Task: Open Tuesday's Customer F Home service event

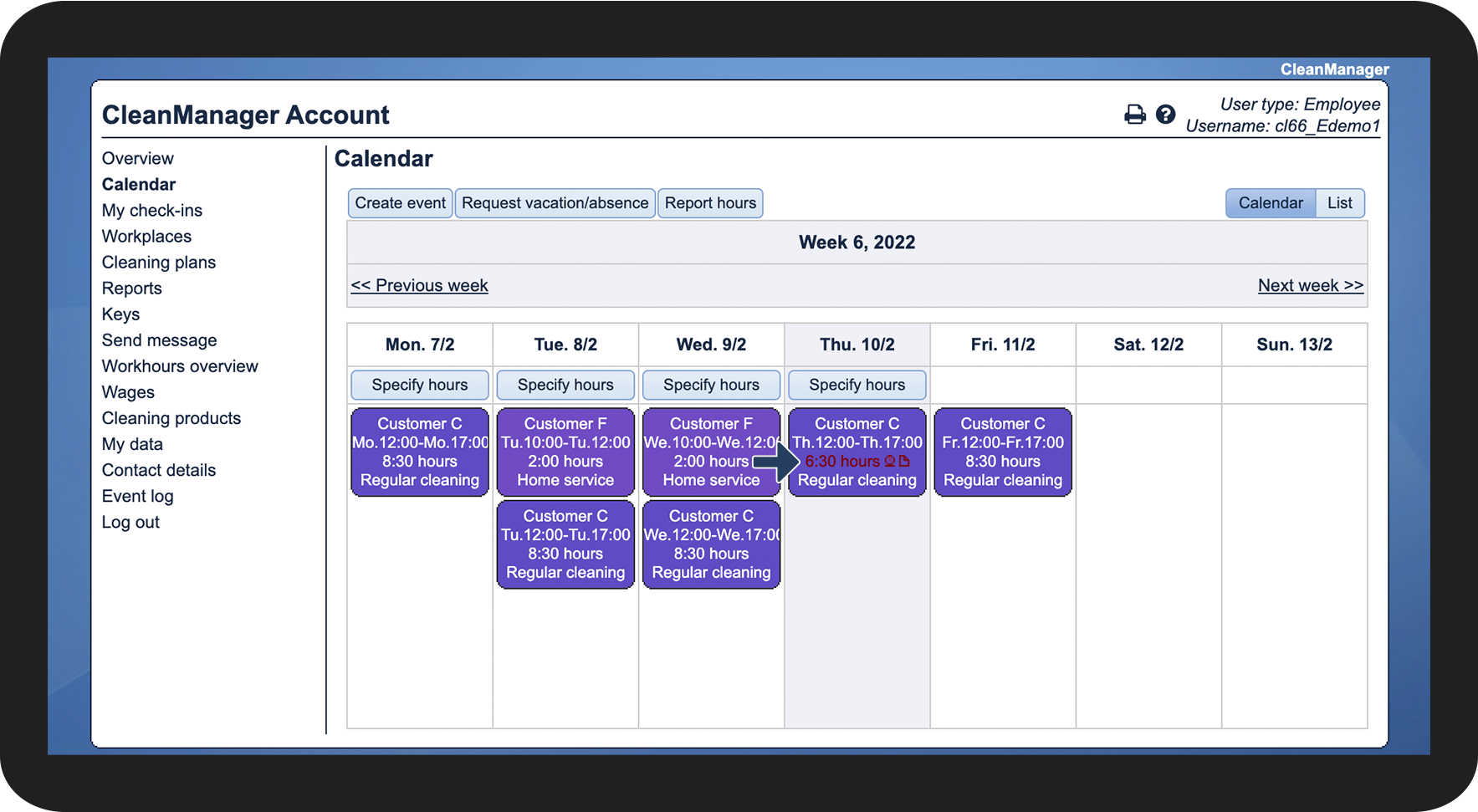Action: pyautogui.click(x=565, y=452)
